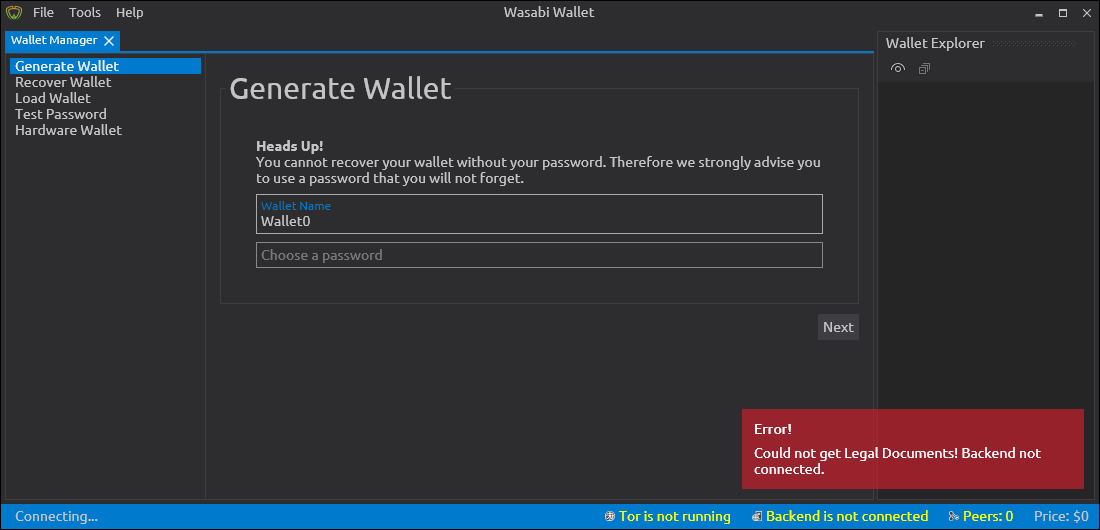Viewport: 1100px width, 530px height.
Task: Select Hardware Wallet in the sidebar
Action: tap(105, 130)
